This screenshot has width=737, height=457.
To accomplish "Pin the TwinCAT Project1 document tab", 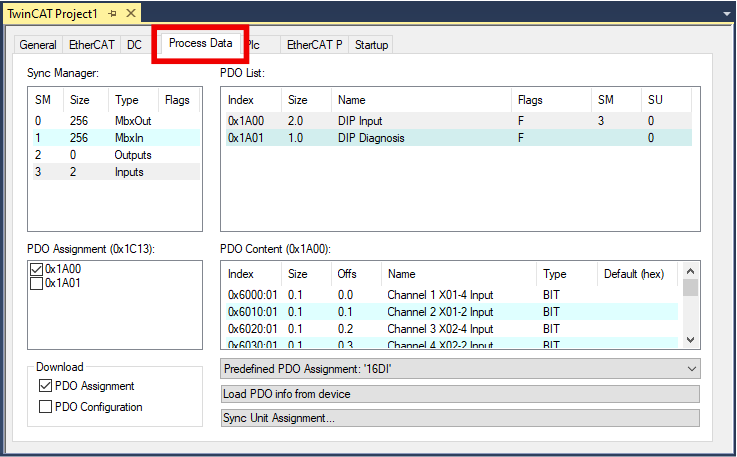I will pyautogui.click(x=112, y=14).
